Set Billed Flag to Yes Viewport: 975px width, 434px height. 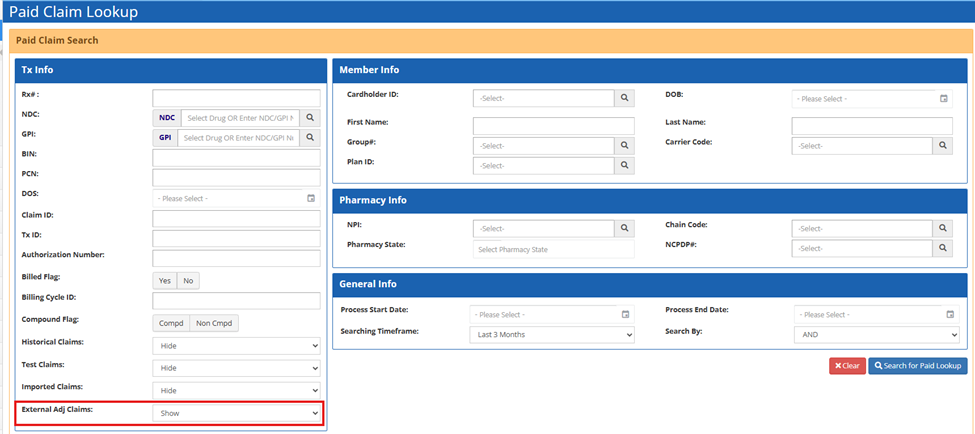(x=165, y=281)
